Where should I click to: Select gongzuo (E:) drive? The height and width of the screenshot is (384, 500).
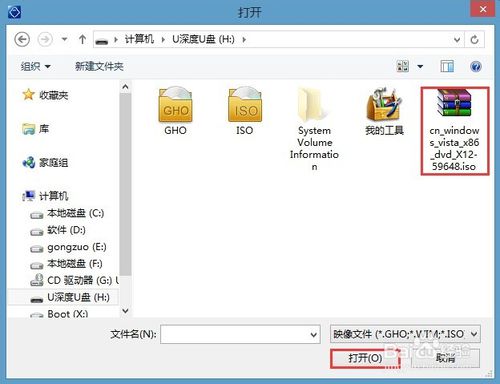tap(68, 247)
